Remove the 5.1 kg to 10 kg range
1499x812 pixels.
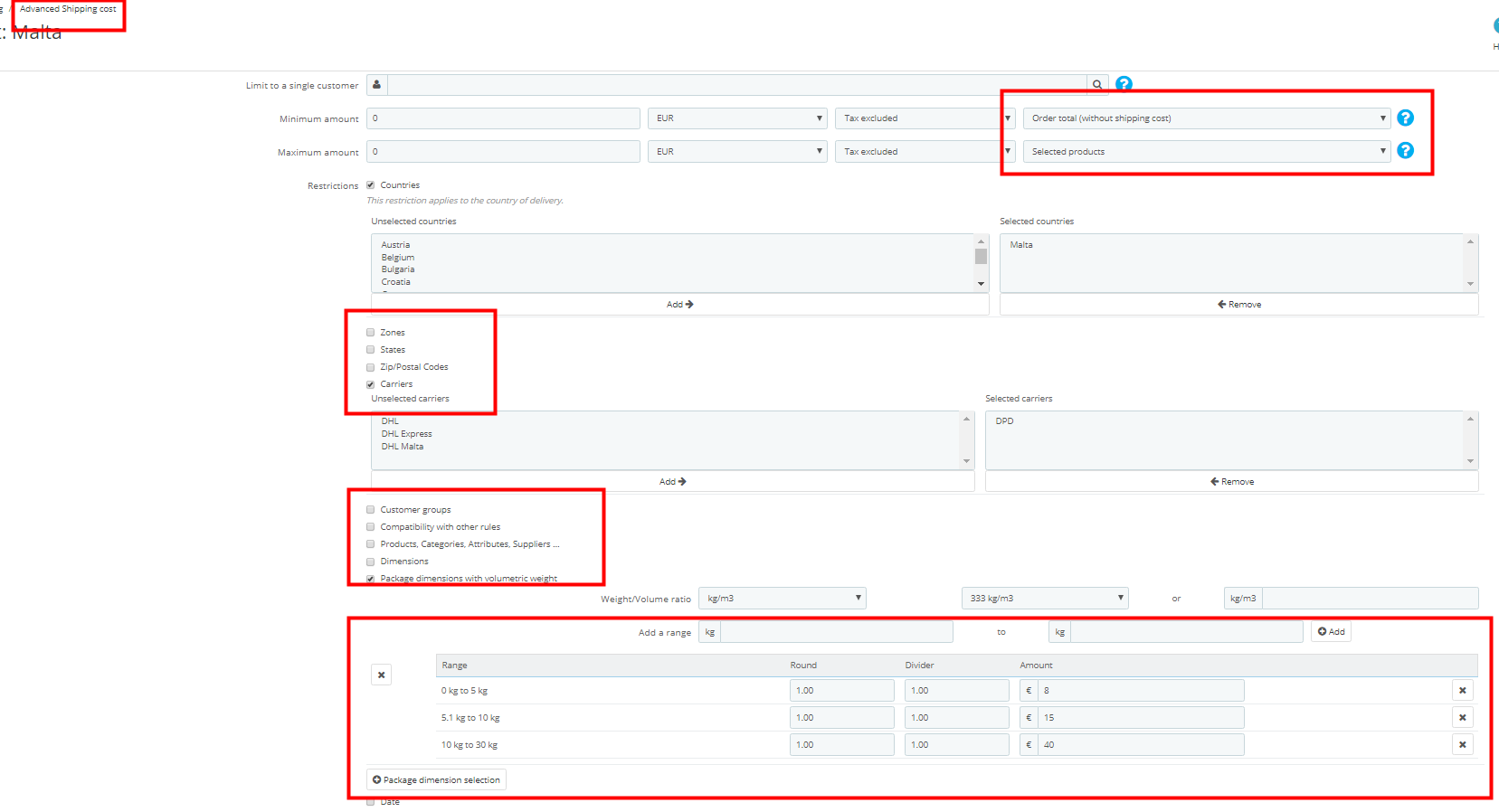coord(1462,717)
